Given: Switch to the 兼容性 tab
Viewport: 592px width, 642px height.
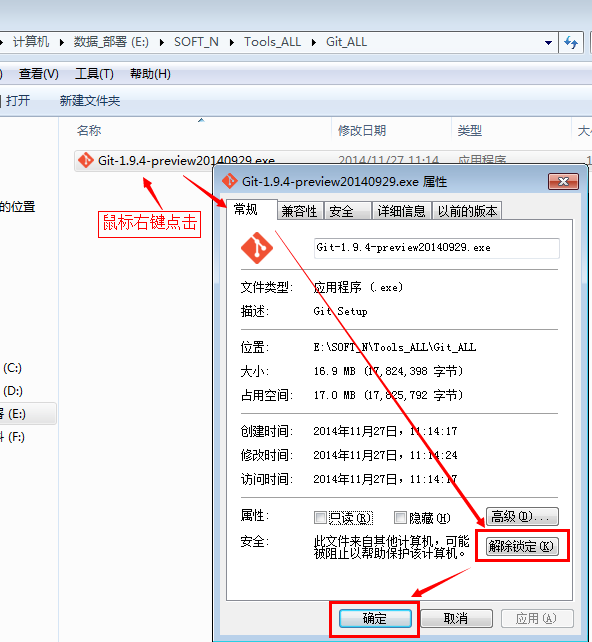Looking at the screenshot, I should tap(299, 211).
